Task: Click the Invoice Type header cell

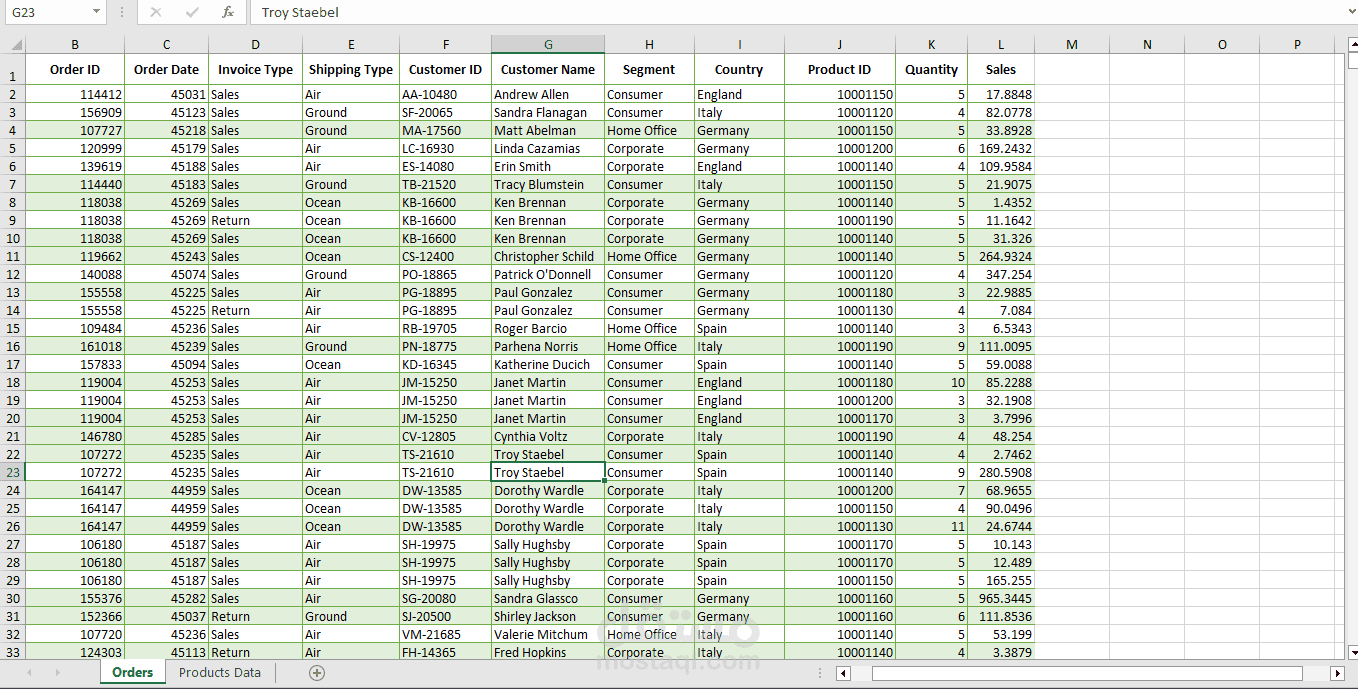Action: (255, 69)
